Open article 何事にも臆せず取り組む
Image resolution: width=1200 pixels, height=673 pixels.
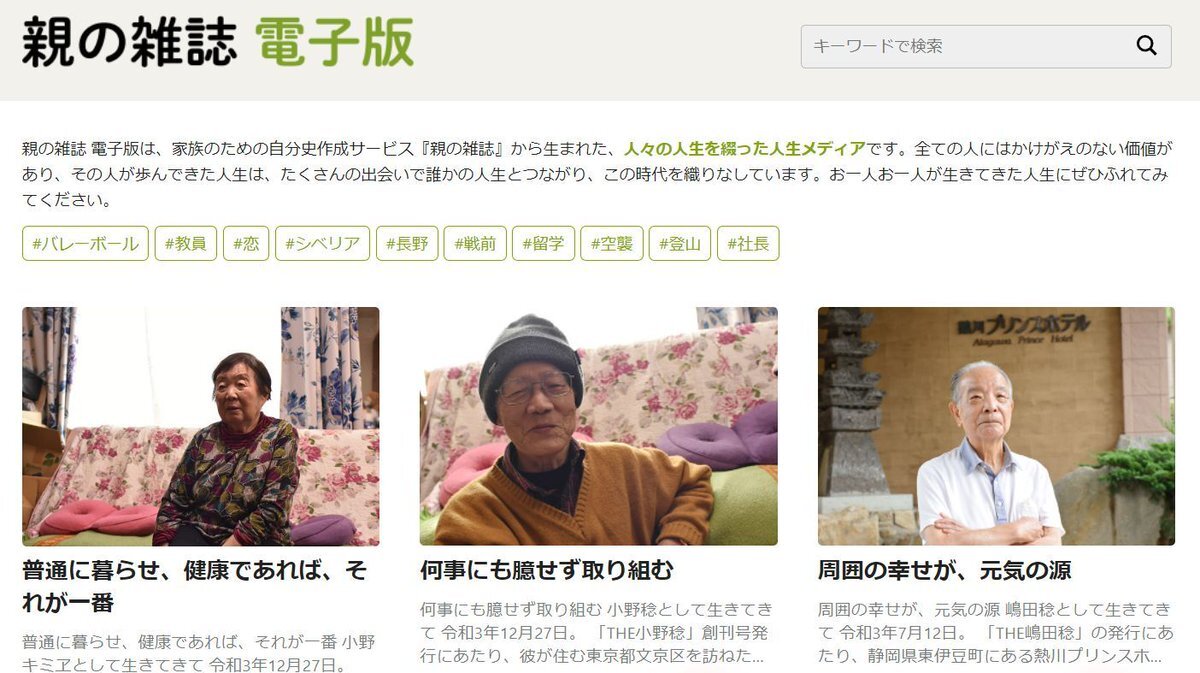(547, 571)
